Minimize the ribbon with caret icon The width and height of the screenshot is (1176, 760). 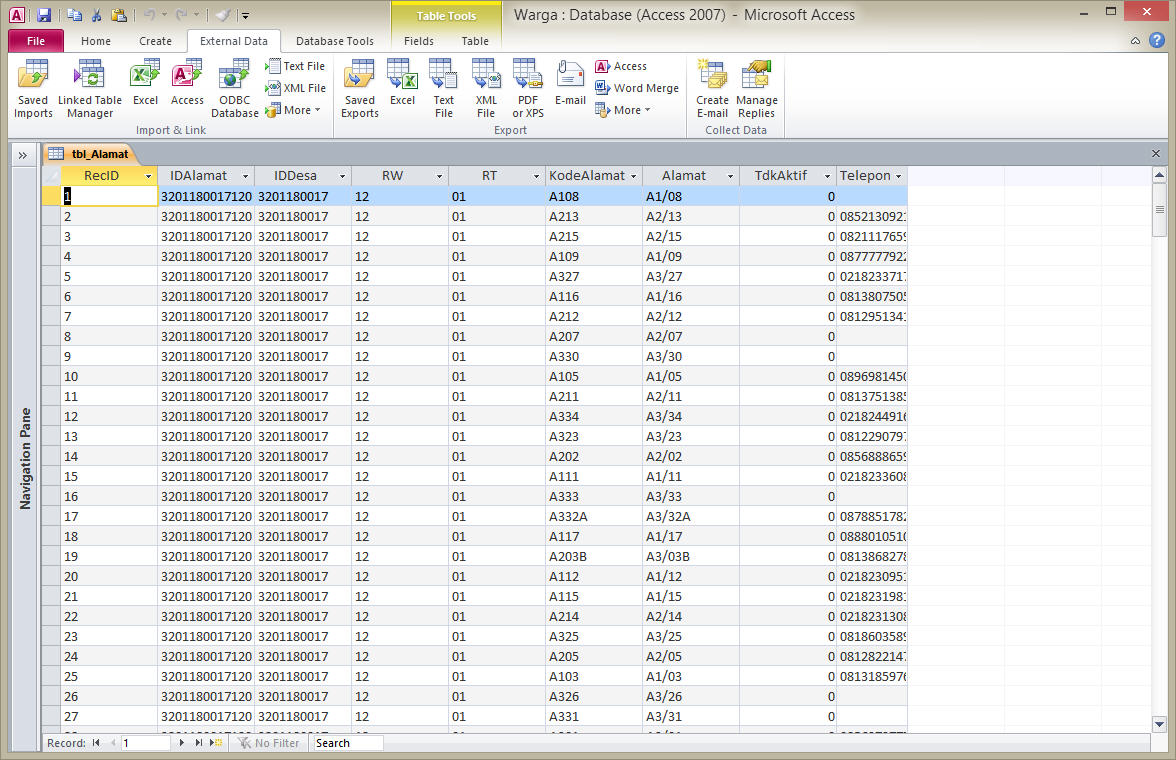[x=1136, y=41]
